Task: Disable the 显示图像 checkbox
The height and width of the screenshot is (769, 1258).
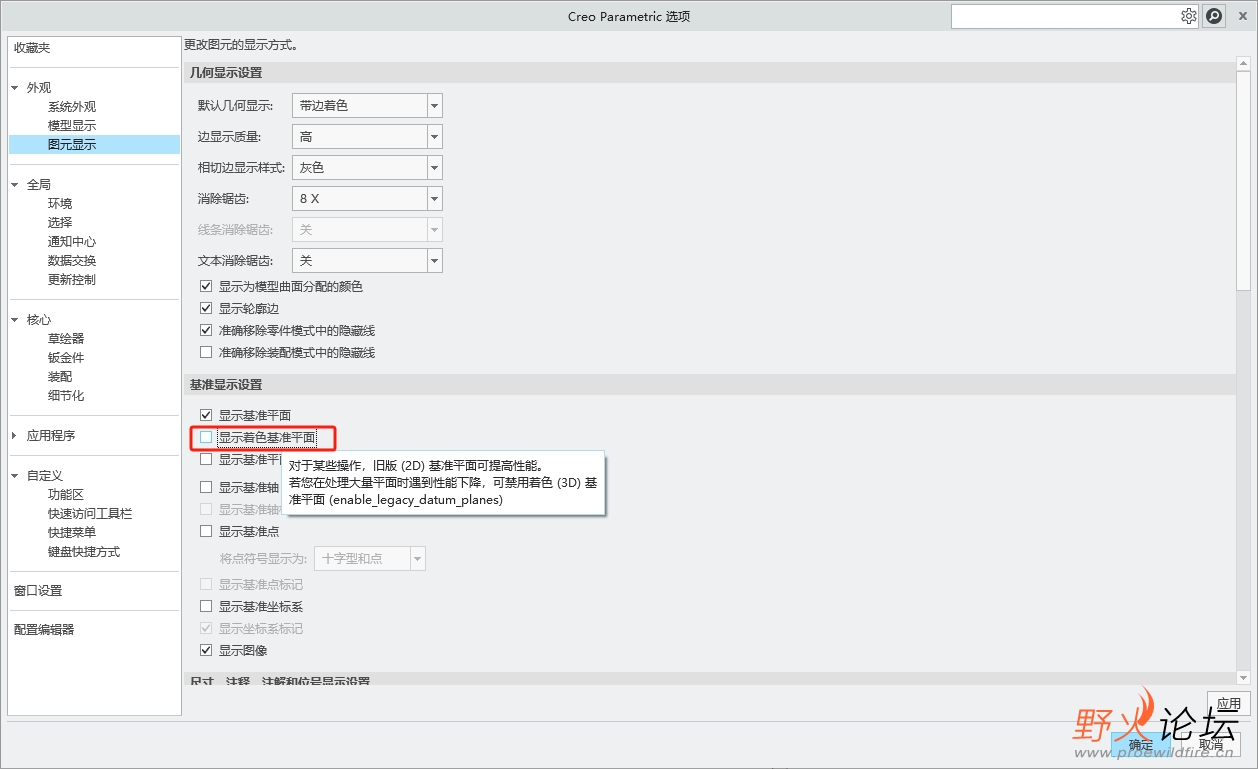Action: click(205, 649)
